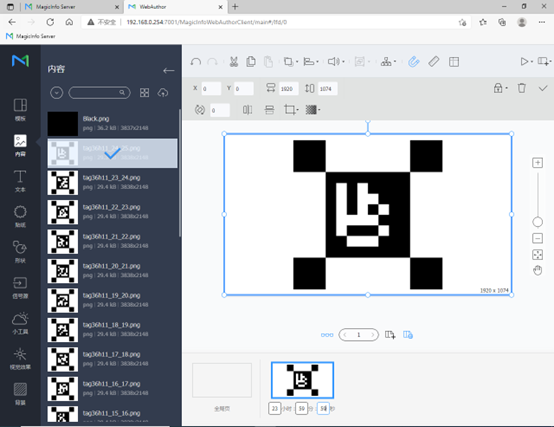Click the zoom slider handle
The height and width of the screenshot is (427, 554).
(x=537, y=222)
